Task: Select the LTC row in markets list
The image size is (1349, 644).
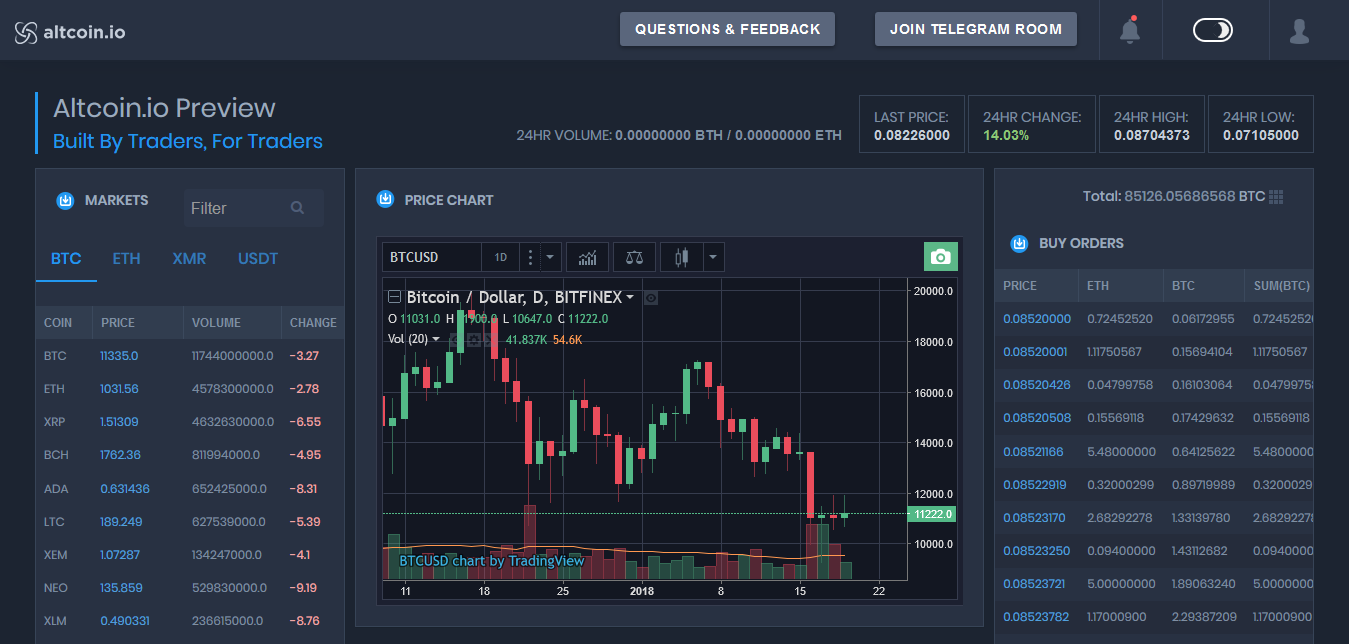Action: pos(190,522)
